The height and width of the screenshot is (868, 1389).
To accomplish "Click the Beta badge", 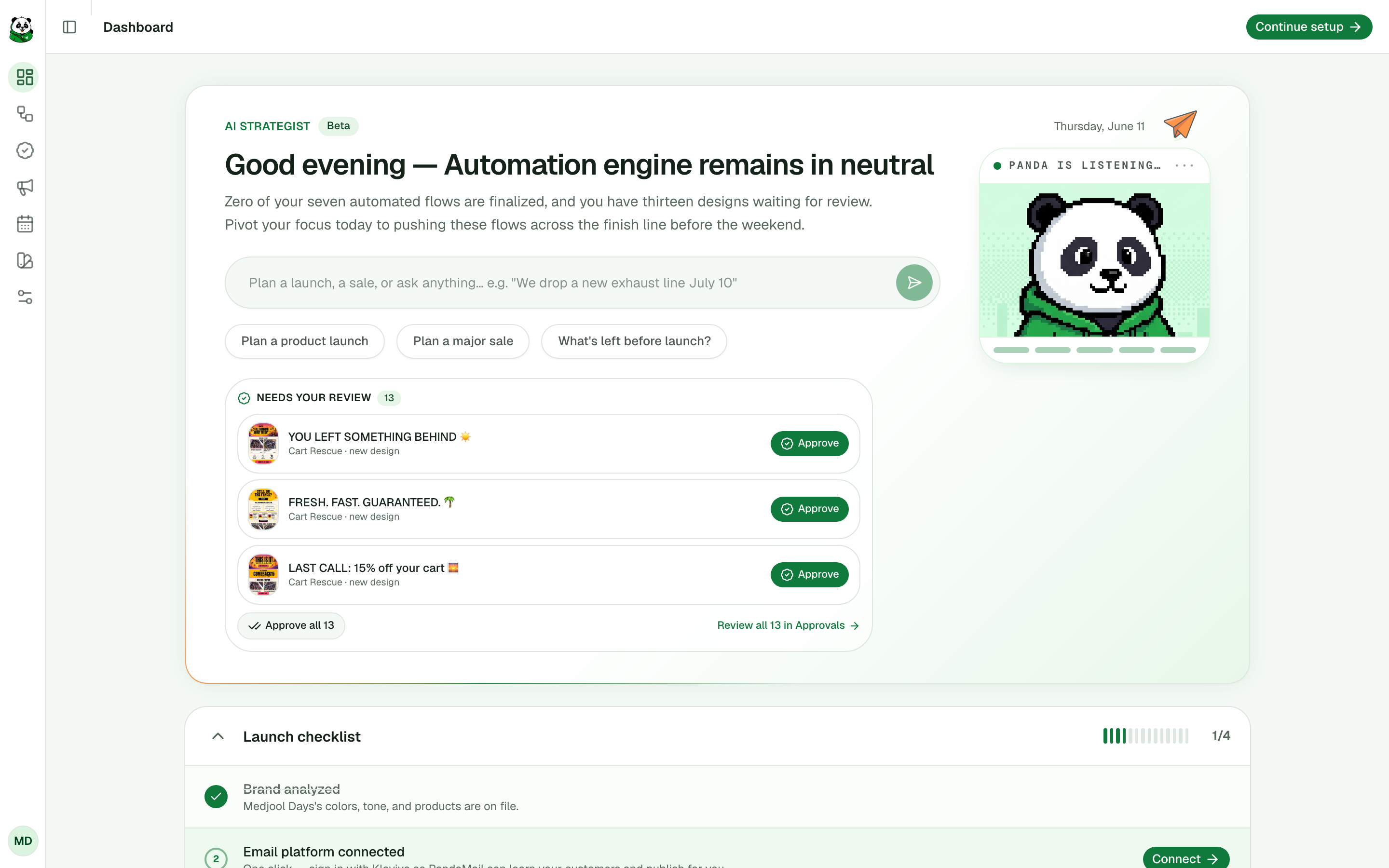I will [338, 126].
